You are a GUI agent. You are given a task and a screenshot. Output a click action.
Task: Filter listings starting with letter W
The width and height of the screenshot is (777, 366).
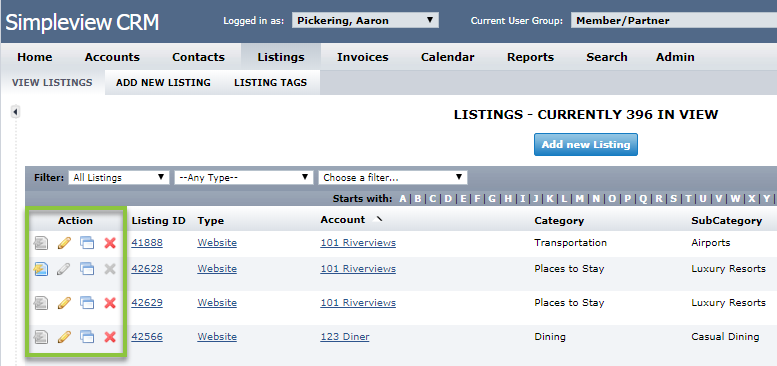click(735, 199)
